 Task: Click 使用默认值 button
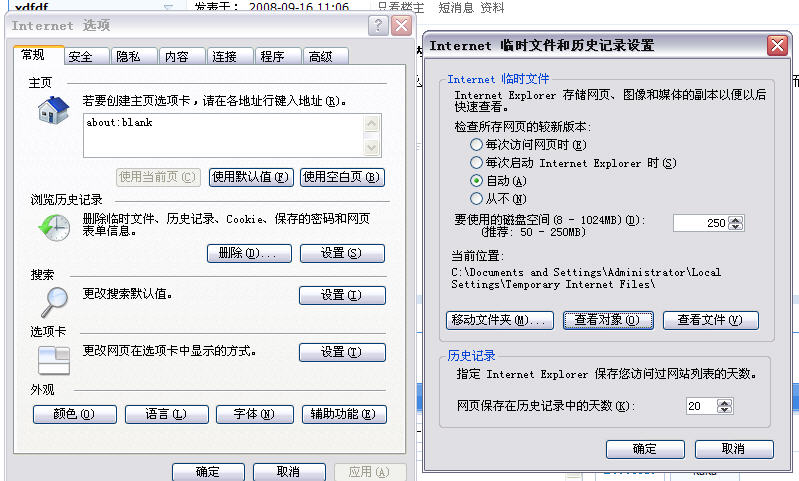pos(251,177)
